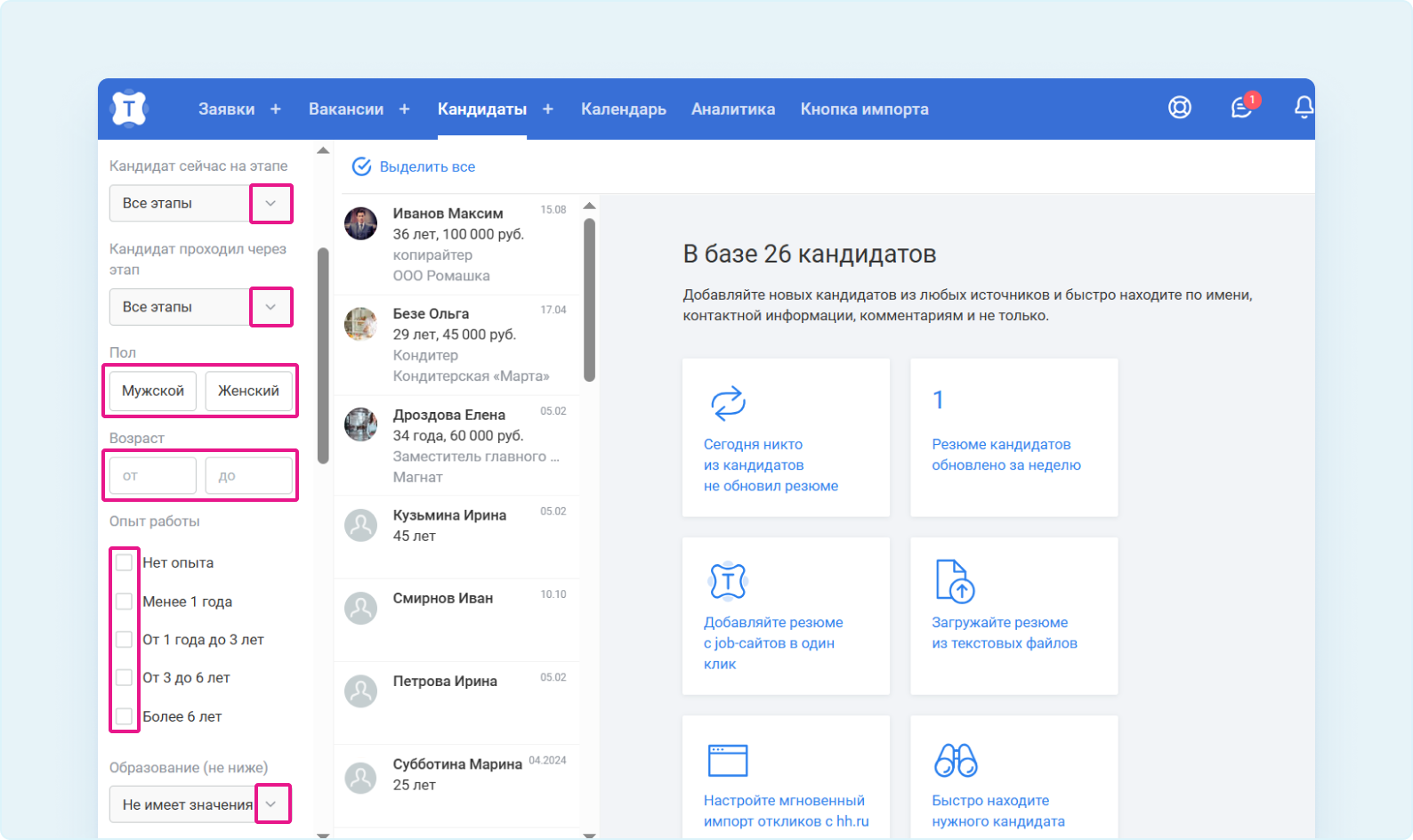Open chat messages with notification badge
This screenshot has height=840, width=1413.
click(x=1241, y=108)
